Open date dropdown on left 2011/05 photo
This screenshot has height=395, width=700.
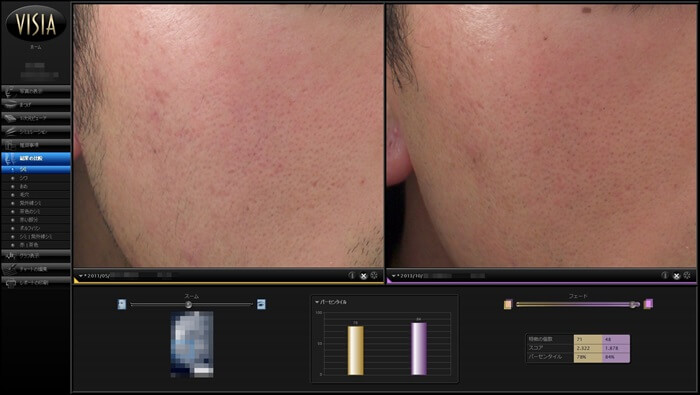coord(81,276)
